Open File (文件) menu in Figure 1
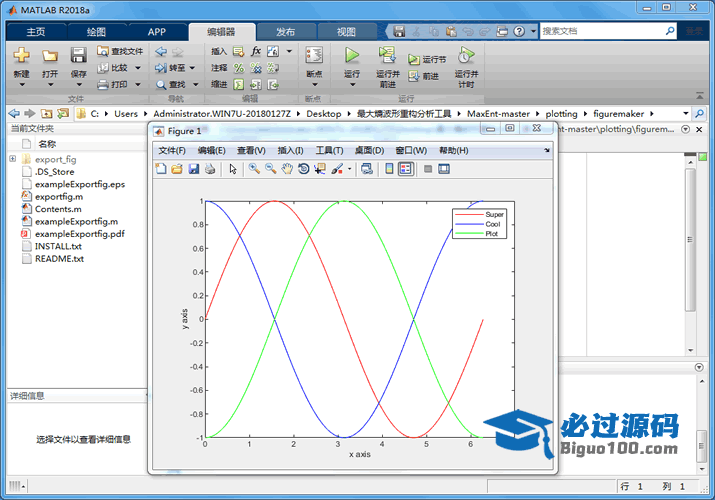The height and width of the screenshot is (500, 715). pyautogui.click(x=172, y=150)
